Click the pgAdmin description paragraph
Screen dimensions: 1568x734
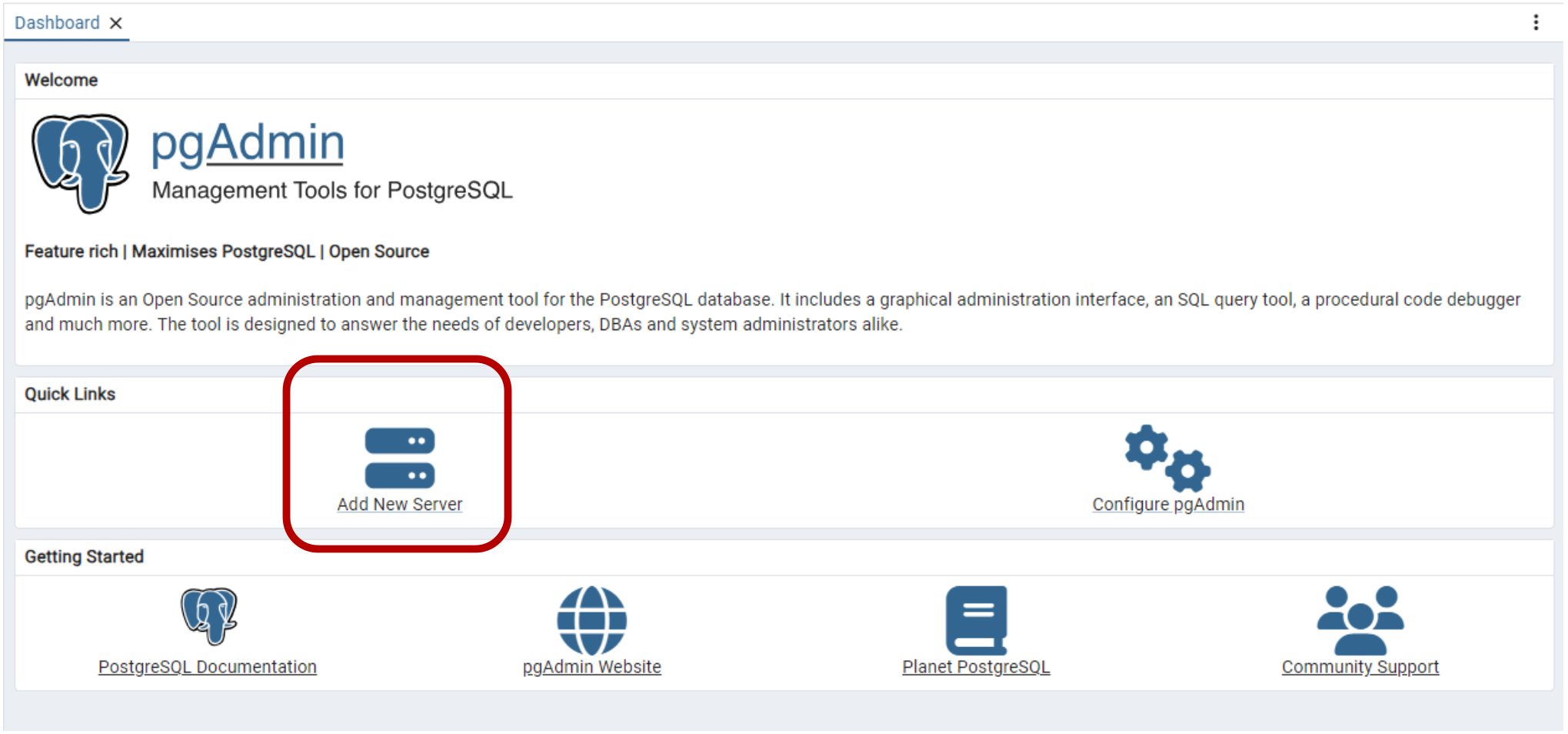point(773,312)
